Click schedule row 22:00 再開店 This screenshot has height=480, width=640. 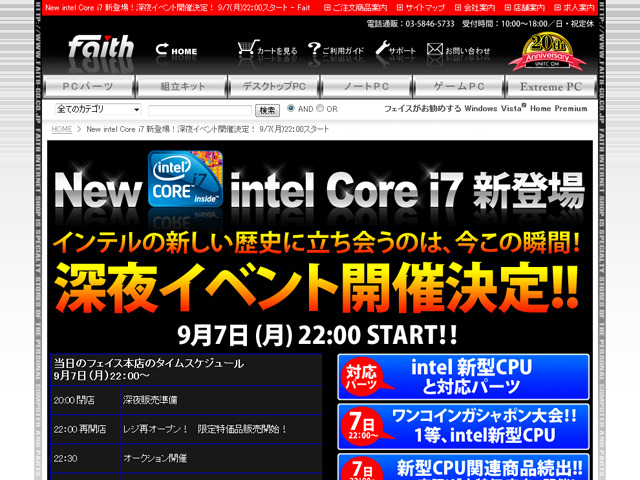186,429
